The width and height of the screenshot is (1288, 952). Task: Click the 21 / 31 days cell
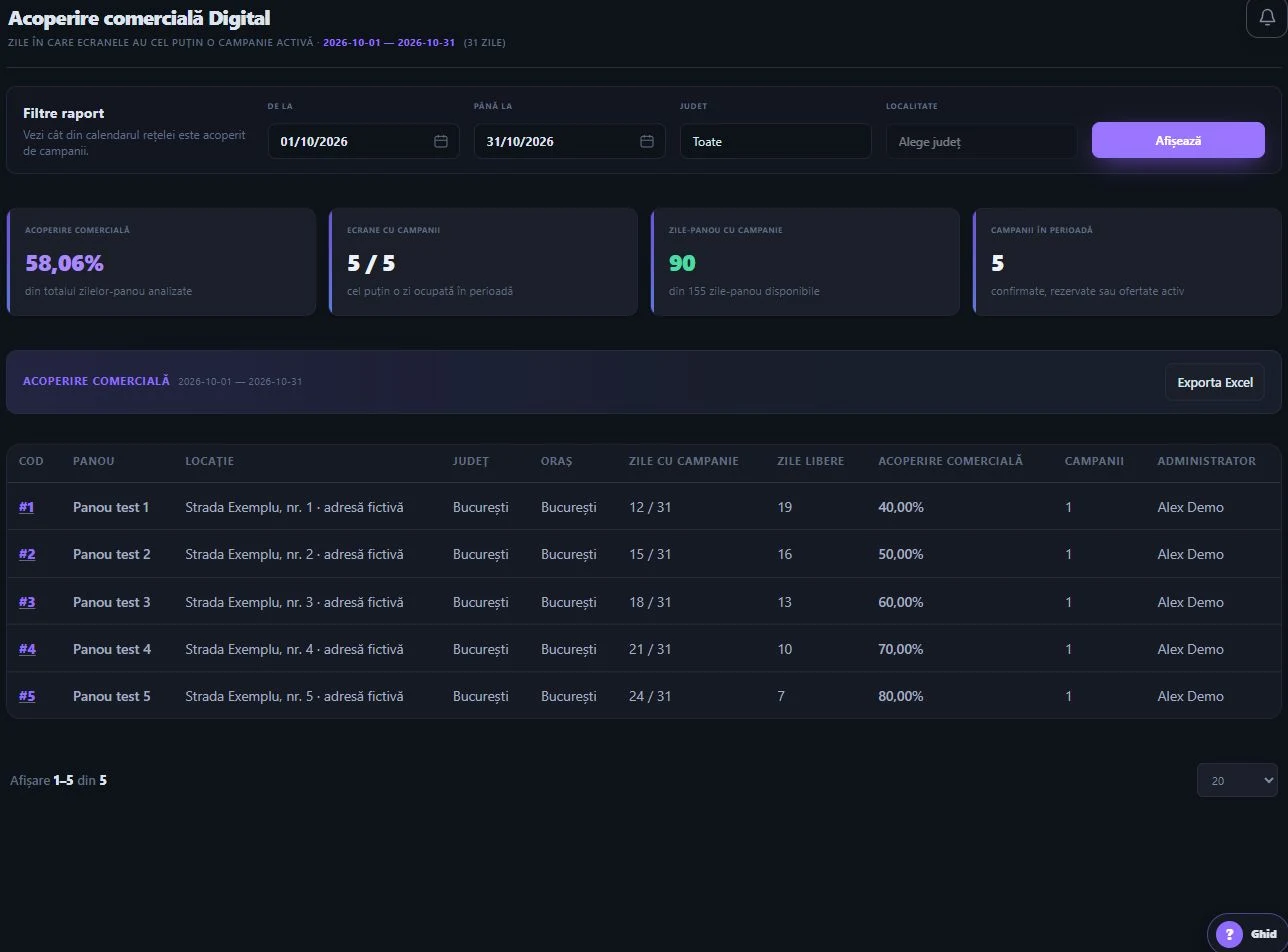click(x=650, y=649)
